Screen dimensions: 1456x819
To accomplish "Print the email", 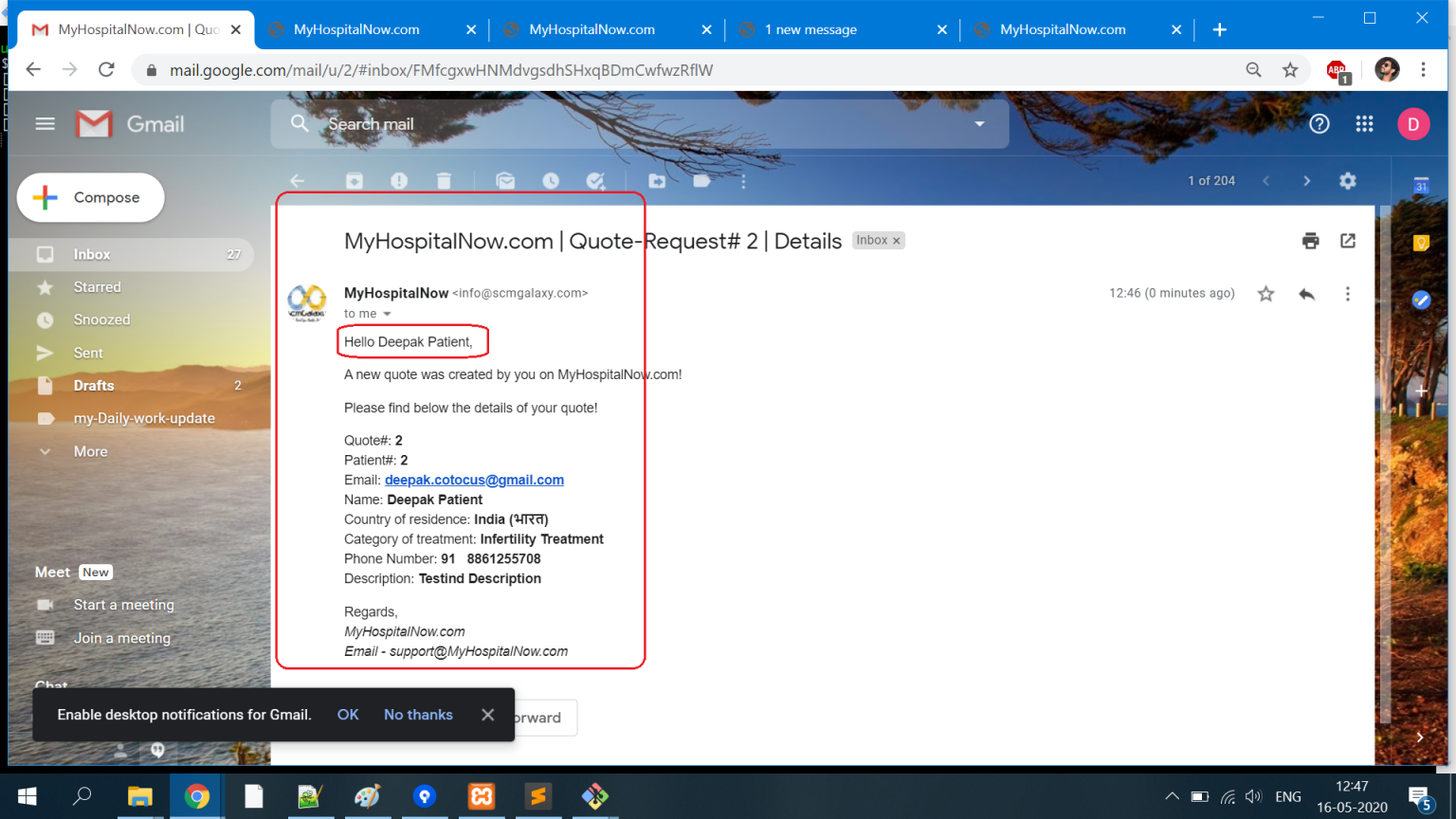I will point(1311,241).
